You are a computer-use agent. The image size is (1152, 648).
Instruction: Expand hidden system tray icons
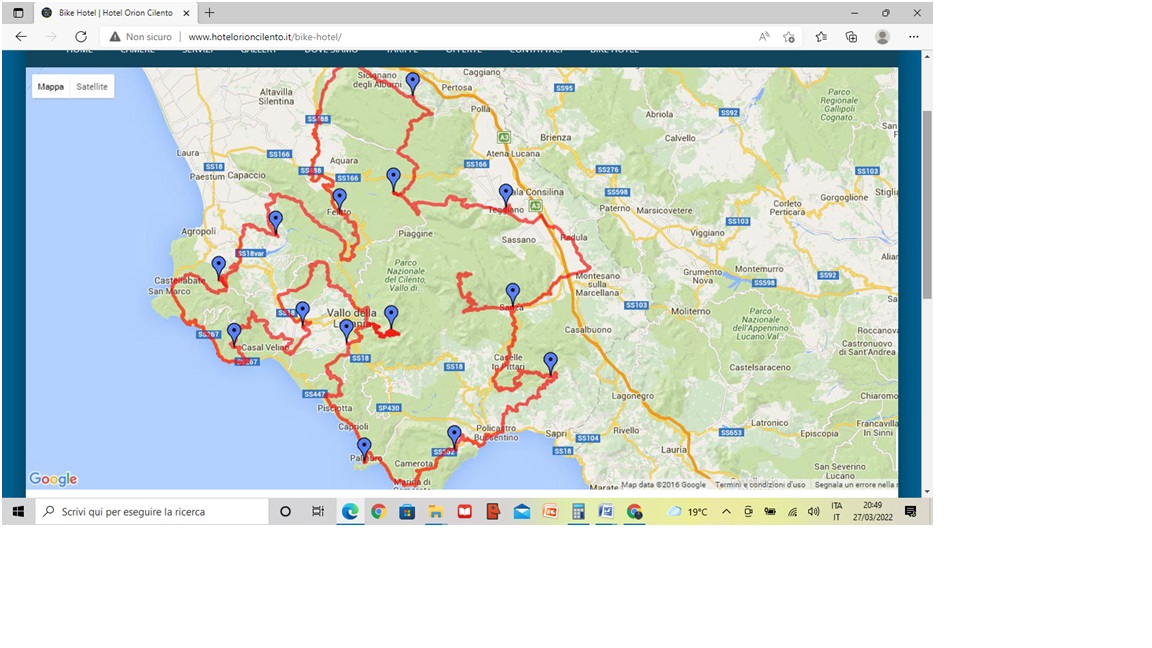[x=726, y=511]
